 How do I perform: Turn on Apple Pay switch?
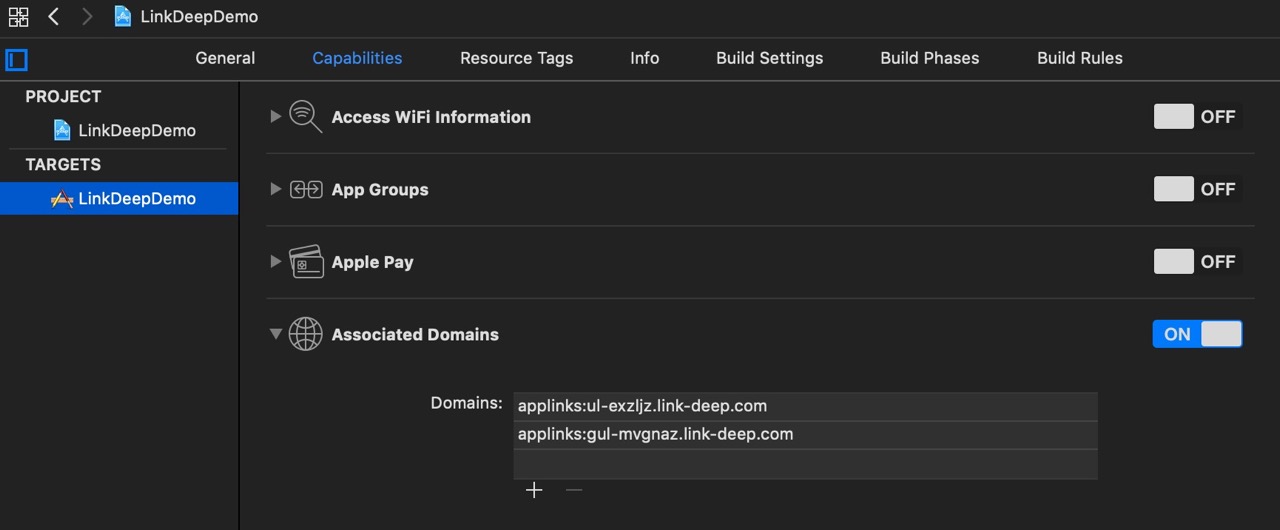(1197, 262)
